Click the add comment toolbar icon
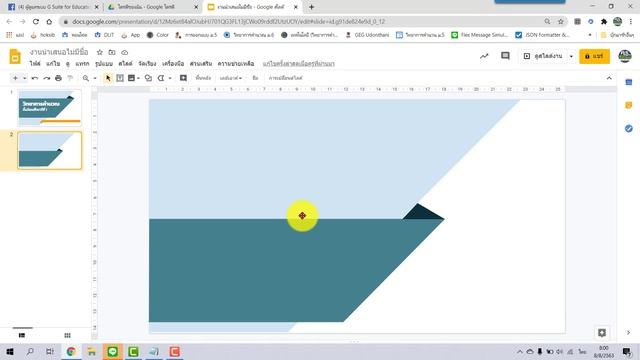This screenshot has width=640, height=360. (183, 78)
